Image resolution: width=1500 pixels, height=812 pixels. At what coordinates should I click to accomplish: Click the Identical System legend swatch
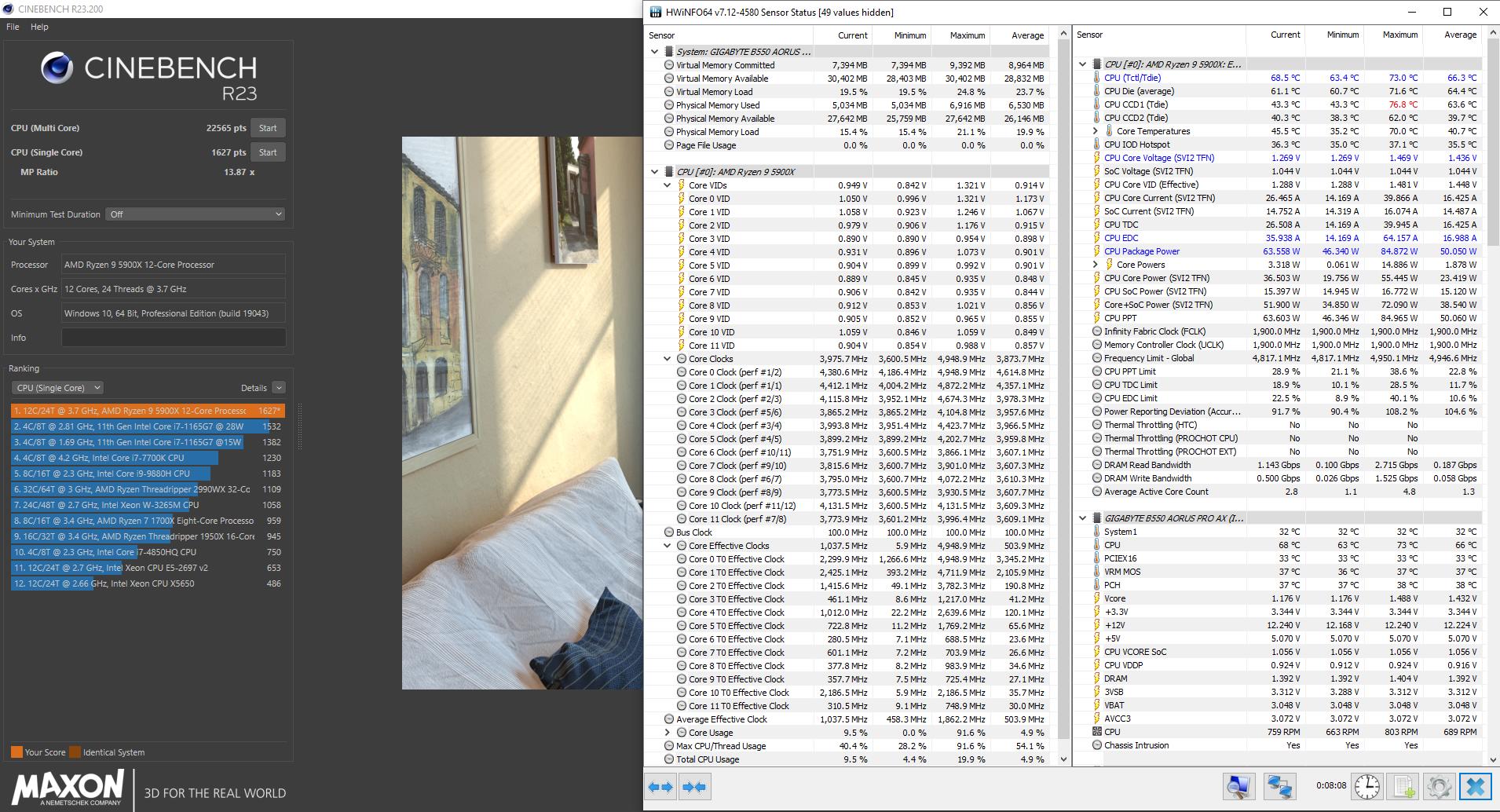[x=75, y=752]
